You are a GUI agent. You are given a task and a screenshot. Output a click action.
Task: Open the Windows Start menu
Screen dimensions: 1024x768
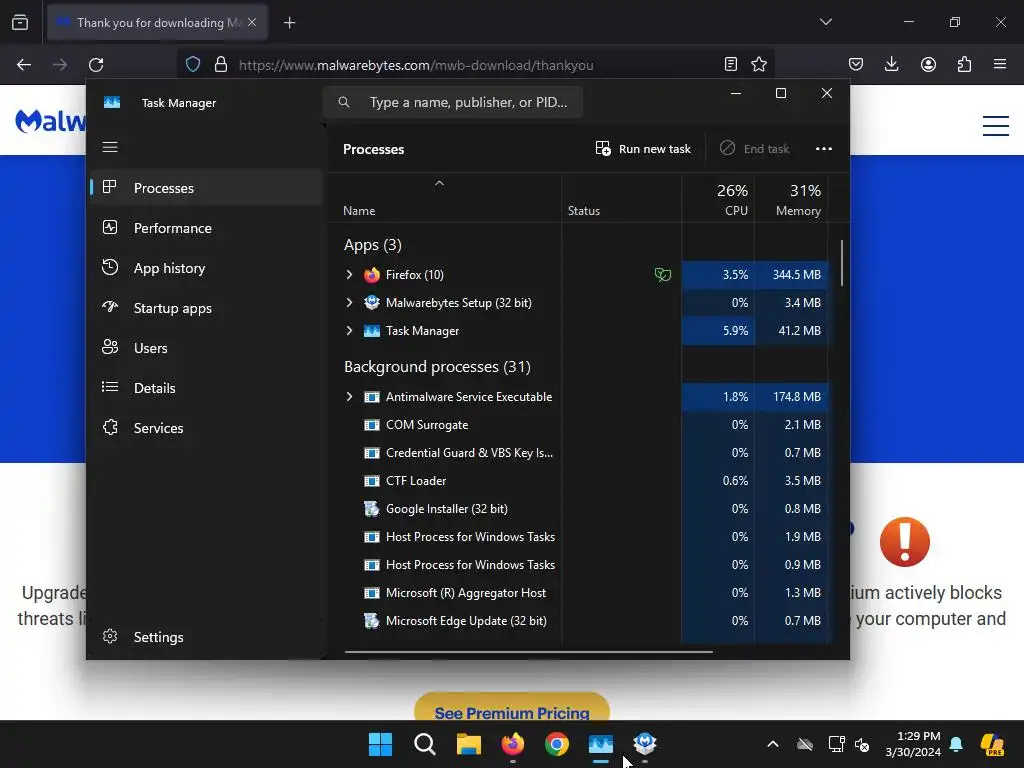tap(380, 744)
